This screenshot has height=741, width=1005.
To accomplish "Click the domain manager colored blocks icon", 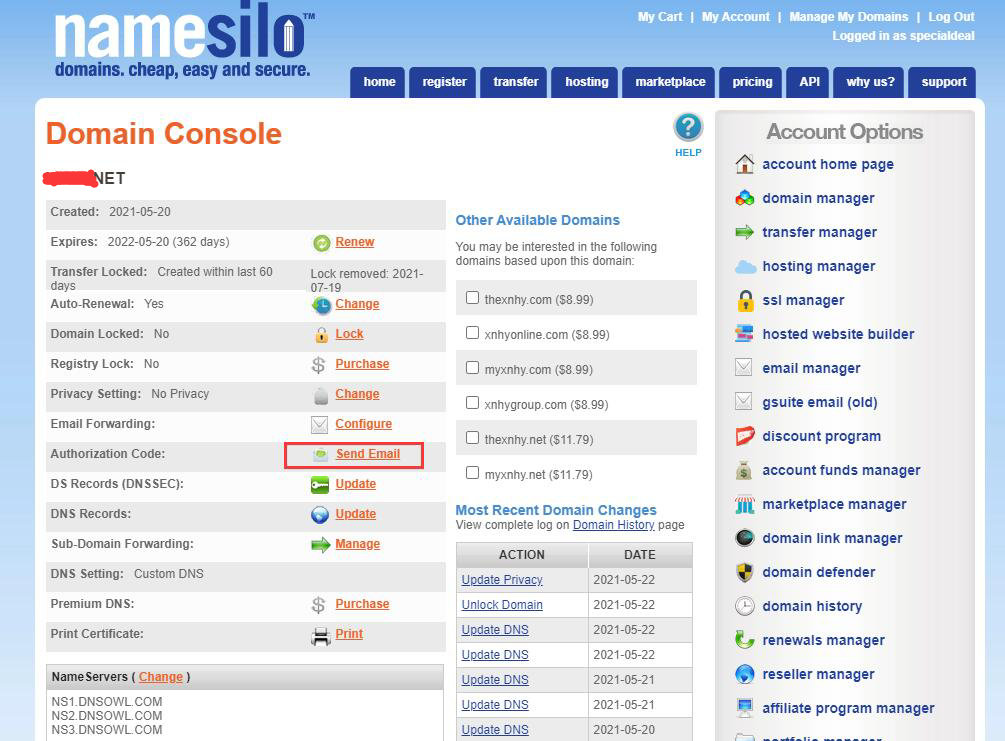I will pos(744,198).
